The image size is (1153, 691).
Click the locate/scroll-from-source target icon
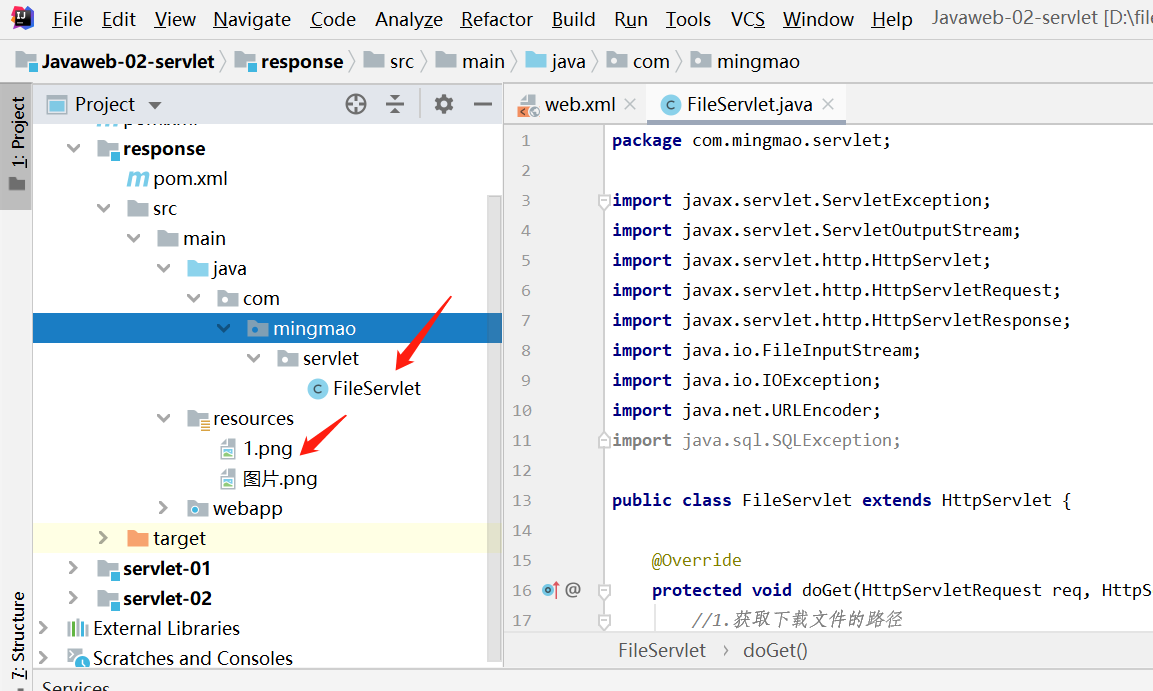tap(356, 104)
